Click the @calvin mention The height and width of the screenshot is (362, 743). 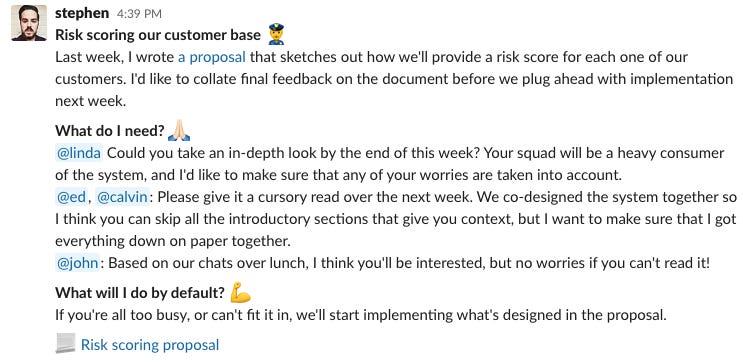pos(123,197)
